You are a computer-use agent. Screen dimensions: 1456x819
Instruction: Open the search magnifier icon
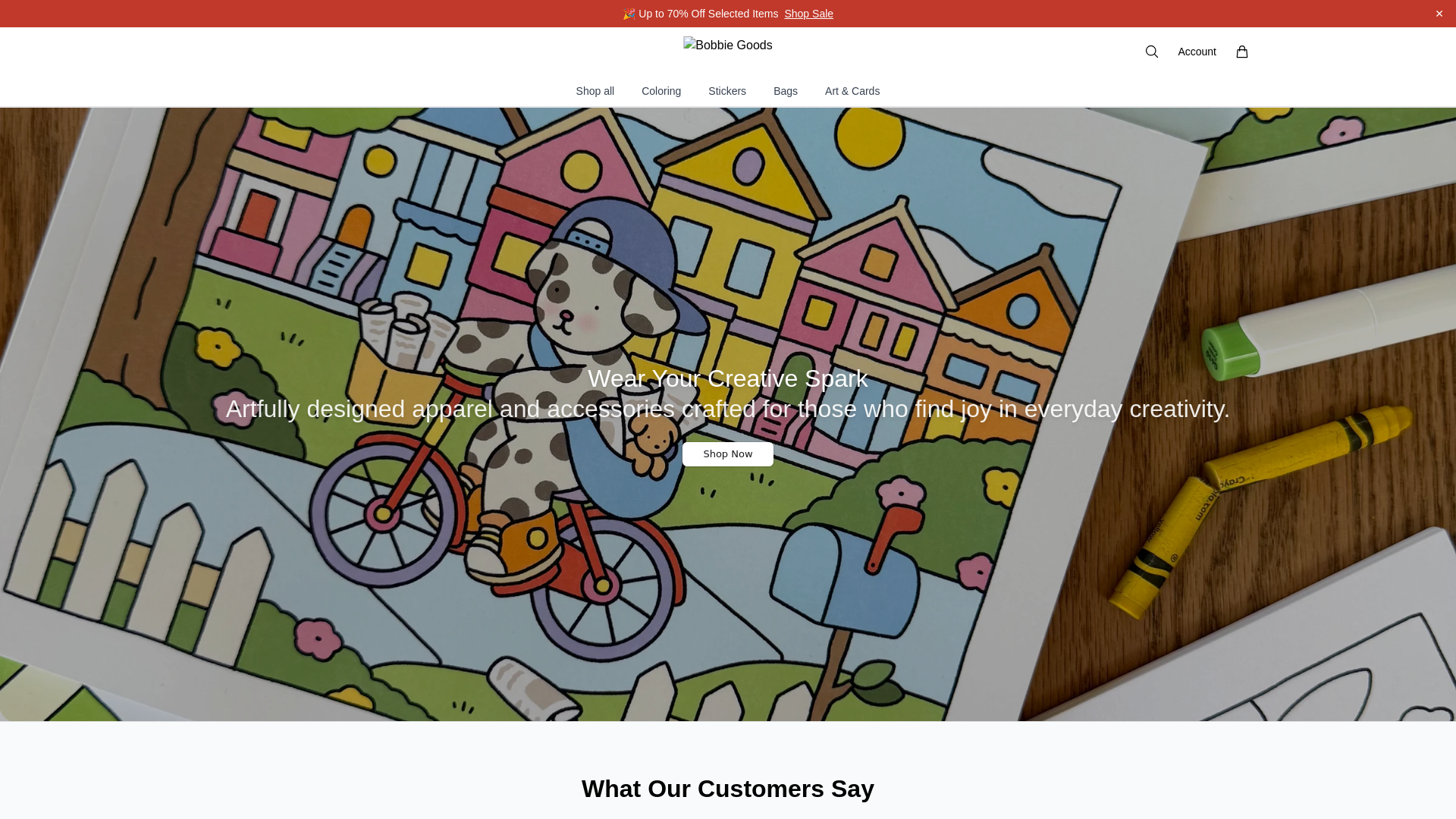[1151, 52]
